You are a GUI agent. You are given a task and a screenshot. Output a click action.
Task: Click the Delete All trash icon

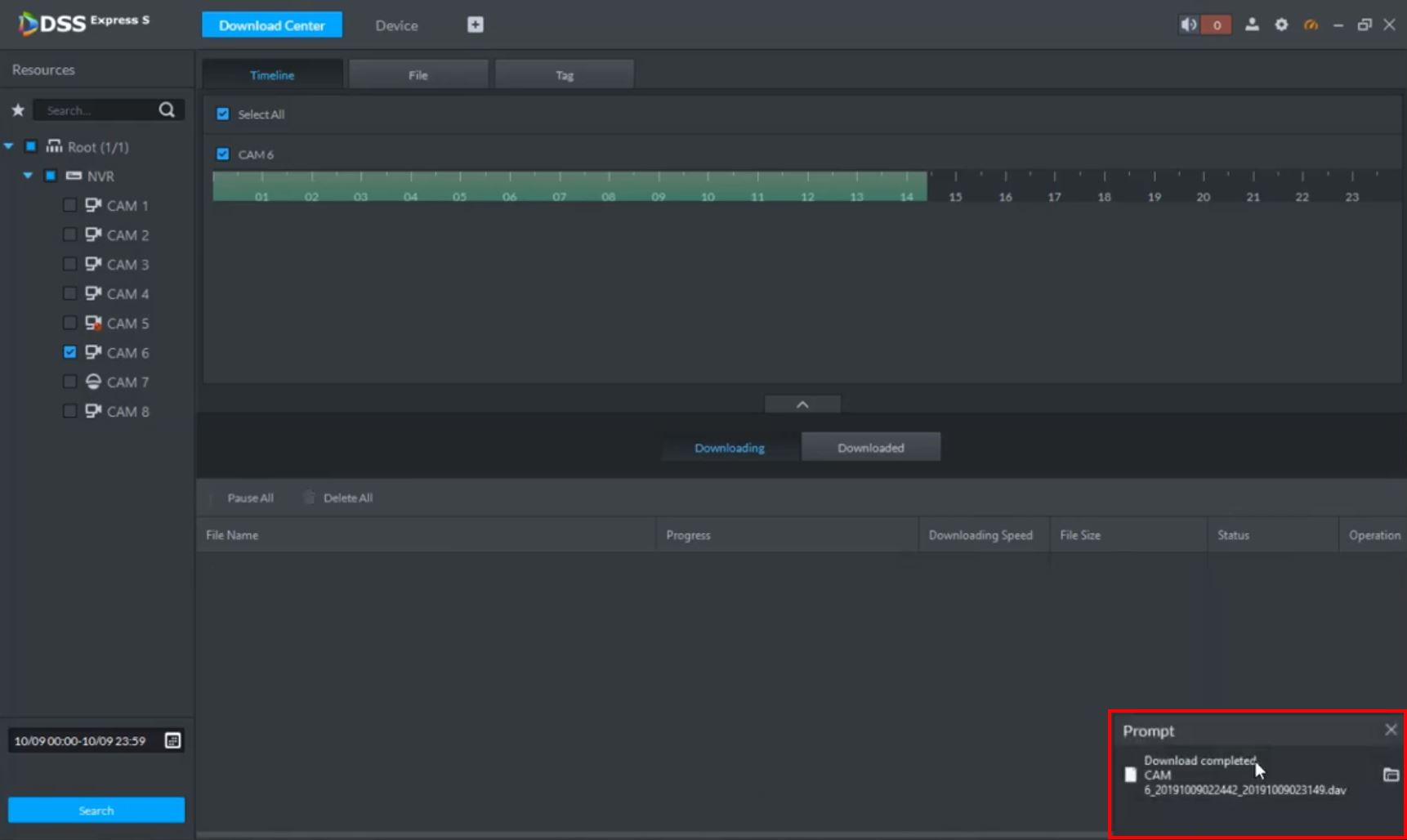(309, 498)
